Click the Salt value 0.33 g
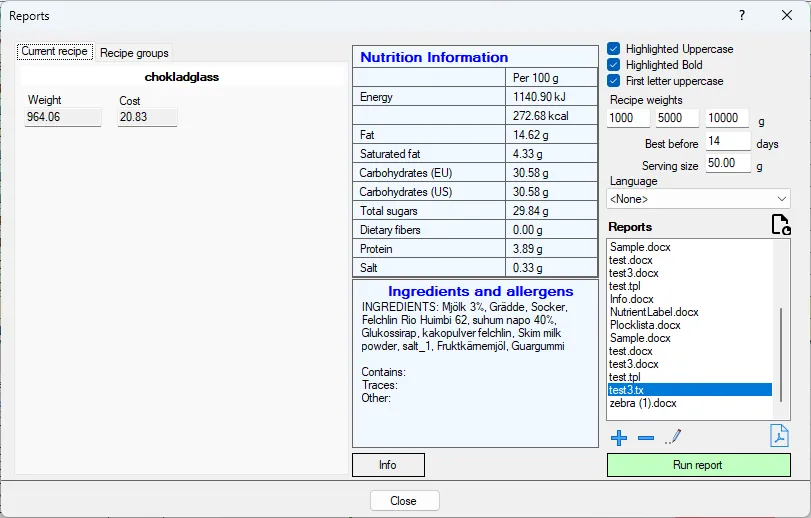811x518 pixels. 528,268
